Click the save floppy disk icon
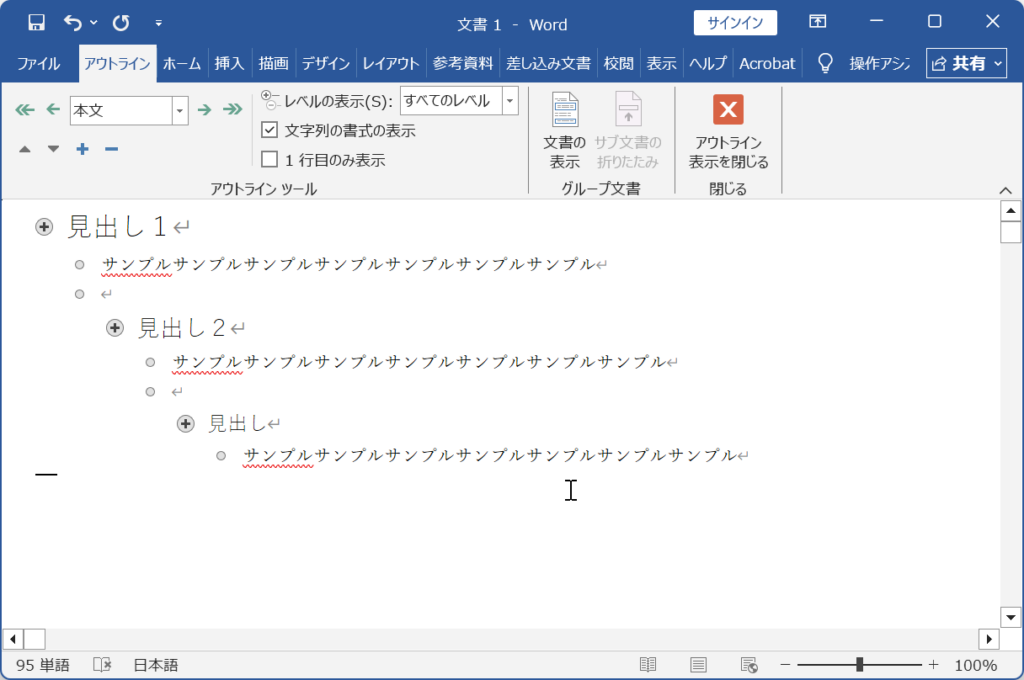The width and height of the screenshot is (1024, 680). click(x=36, y=22)
